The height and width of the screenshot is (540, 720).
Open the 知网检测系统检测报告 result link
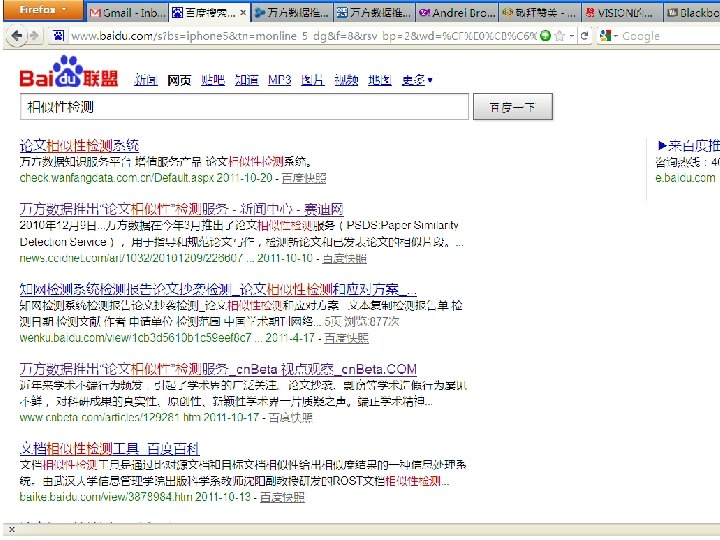218,289
